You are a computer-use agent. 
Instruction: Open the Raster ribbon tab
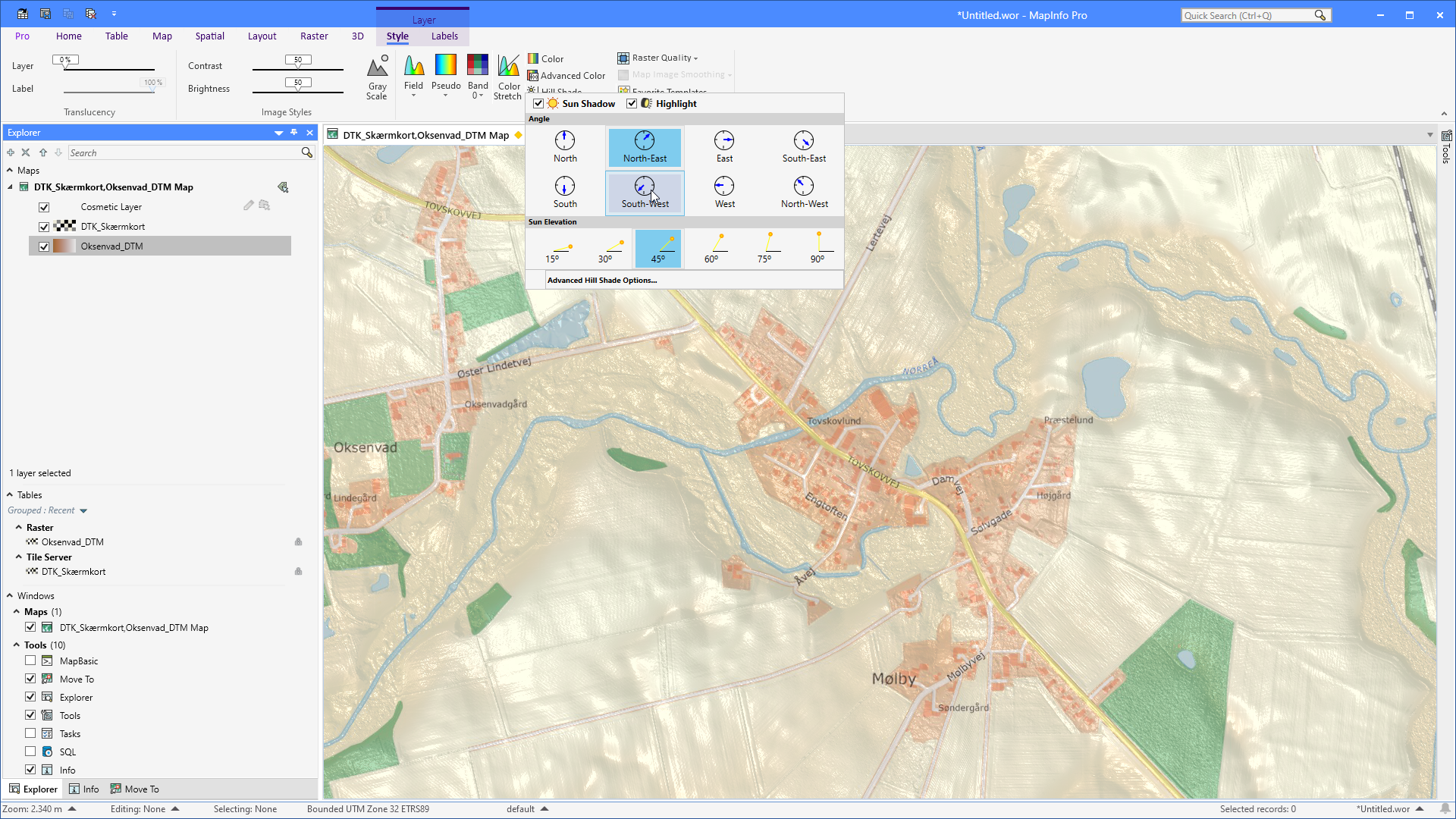tap(314, 36)
